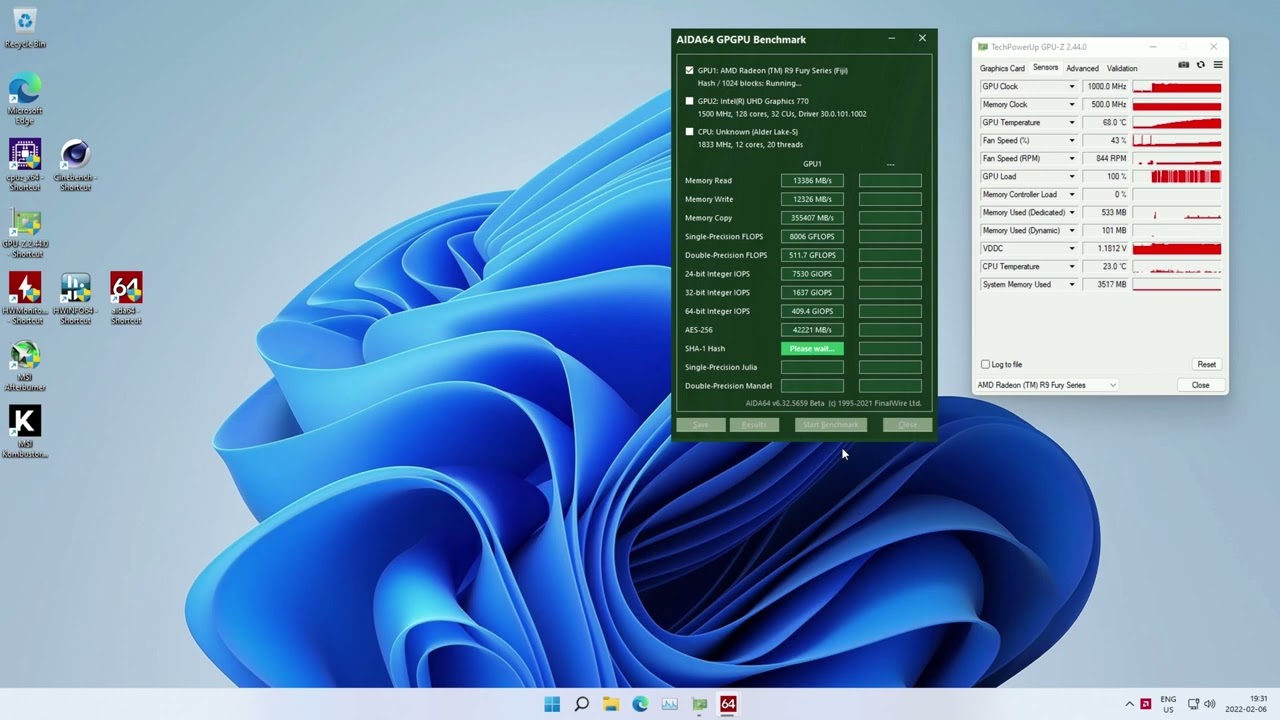Viewport: 1280px width, 720px height.
Task: Open the AMD Radeon R9 Fury Series GPU selector
Action: point(1047,385)
